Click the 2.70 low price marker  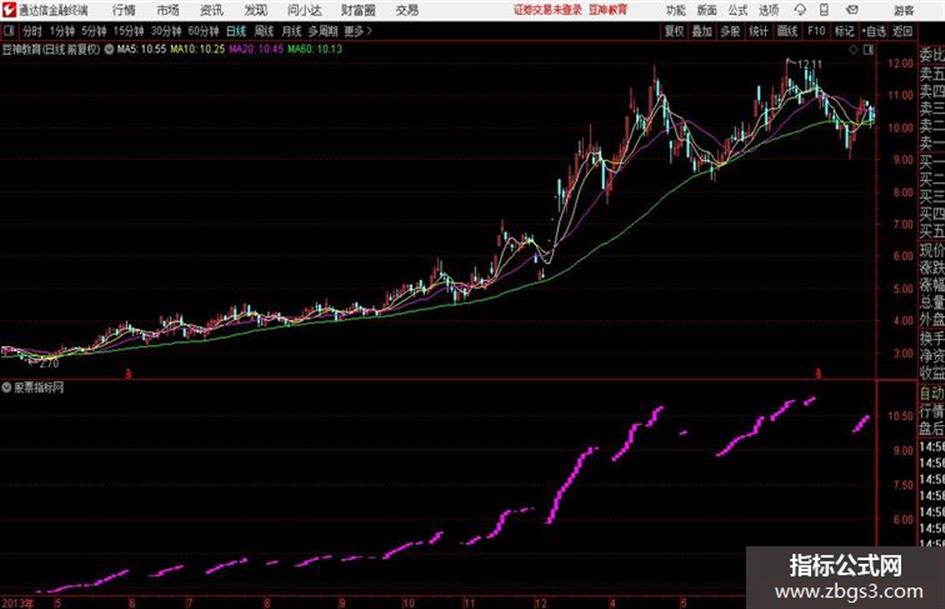click(x=49, y=364)
